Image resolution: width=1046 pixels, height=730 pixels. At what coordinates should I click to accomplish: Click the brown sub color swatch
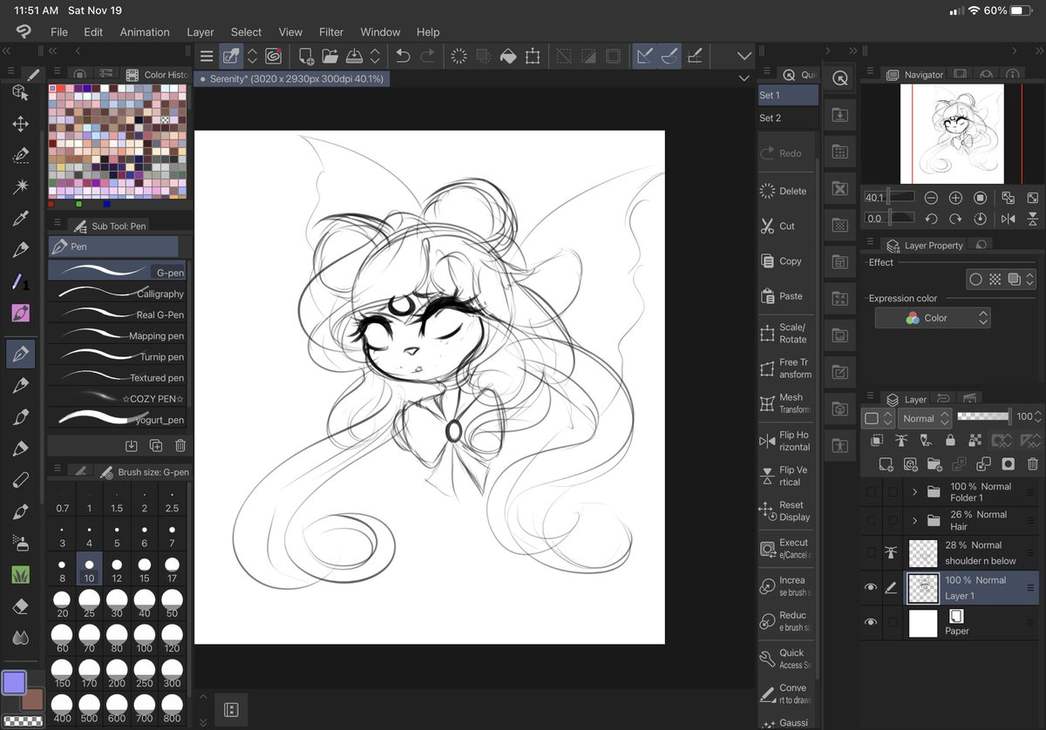33,701
